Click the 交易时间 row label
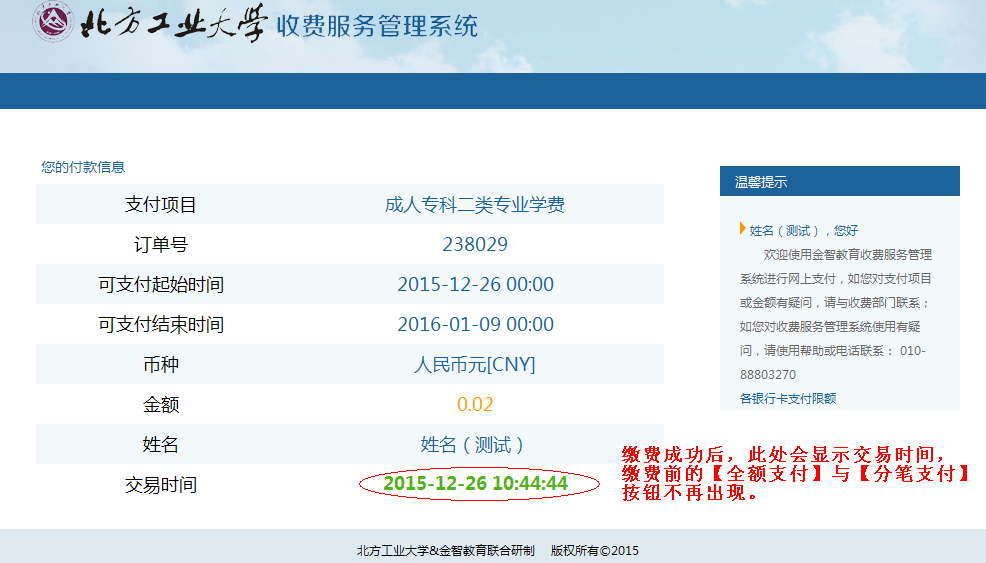 coord(161,485)
